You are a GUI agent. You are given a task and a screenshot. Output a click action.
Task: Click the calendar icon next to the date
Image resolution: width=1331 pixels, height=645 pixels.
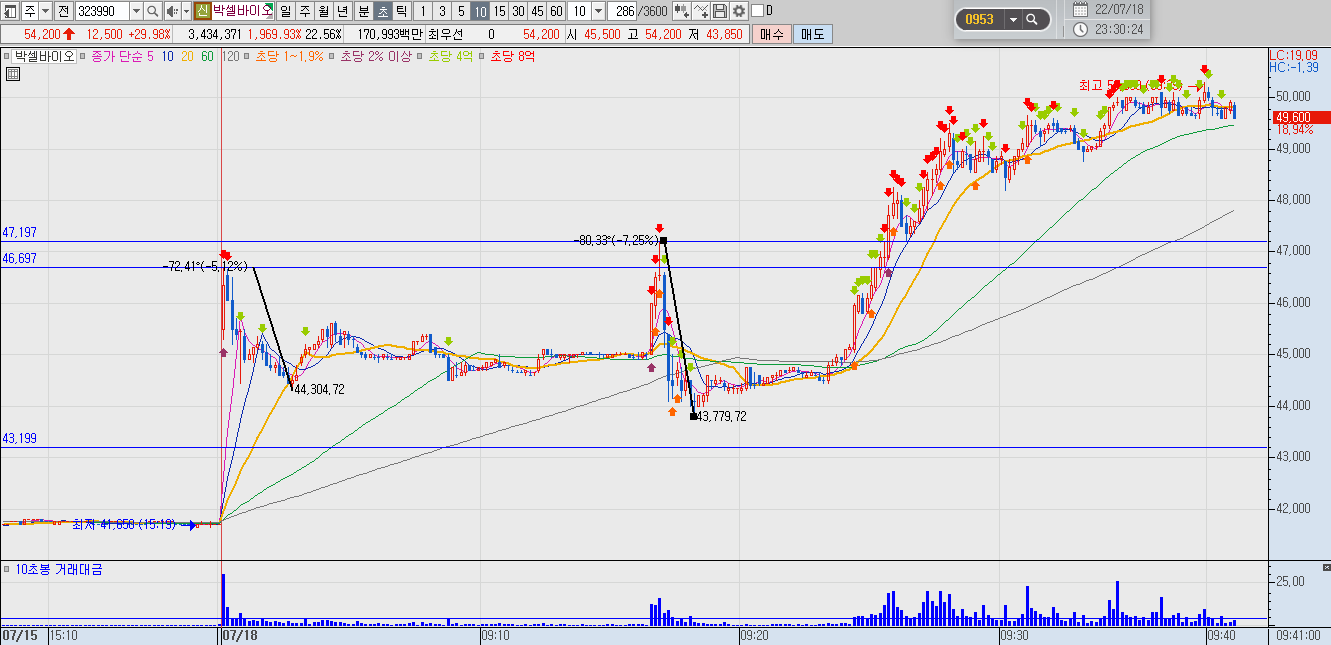point(1081,9)
